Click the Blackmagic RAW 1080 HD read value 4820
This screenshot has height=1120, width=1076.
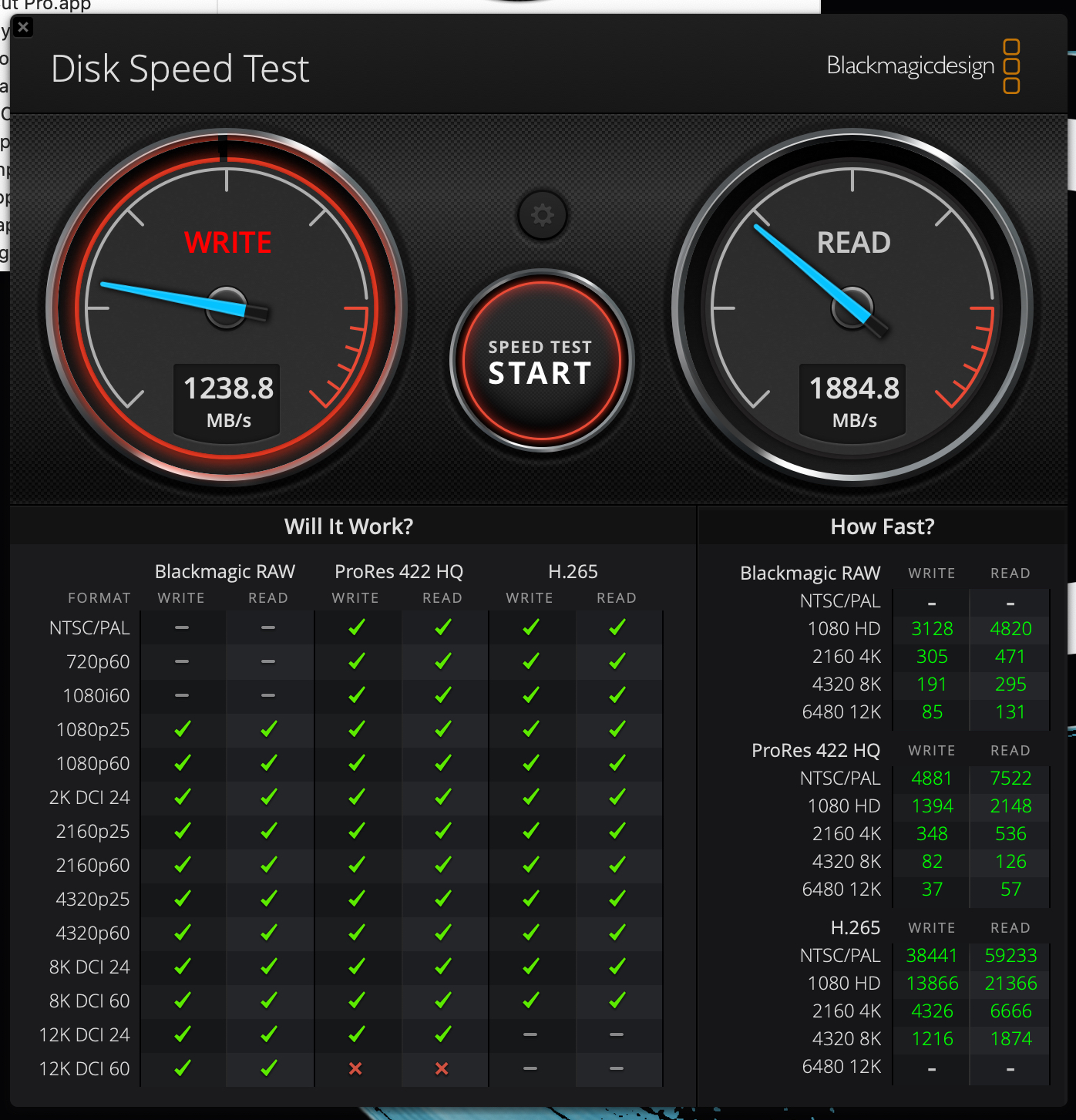[x=1010, y=629]
